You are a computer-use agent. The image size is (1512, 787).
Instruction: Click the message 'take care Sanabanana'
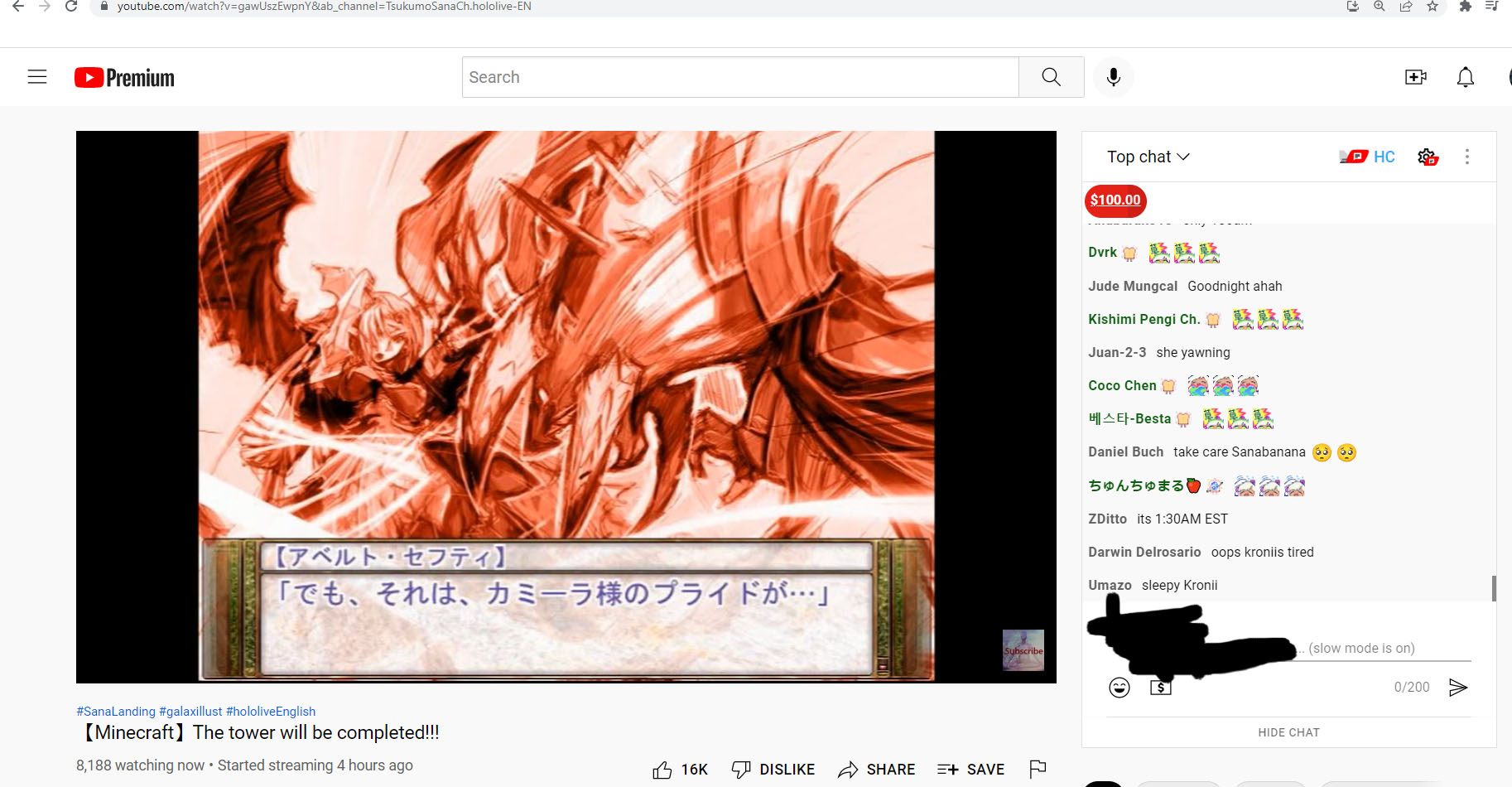click(1240, 451)
